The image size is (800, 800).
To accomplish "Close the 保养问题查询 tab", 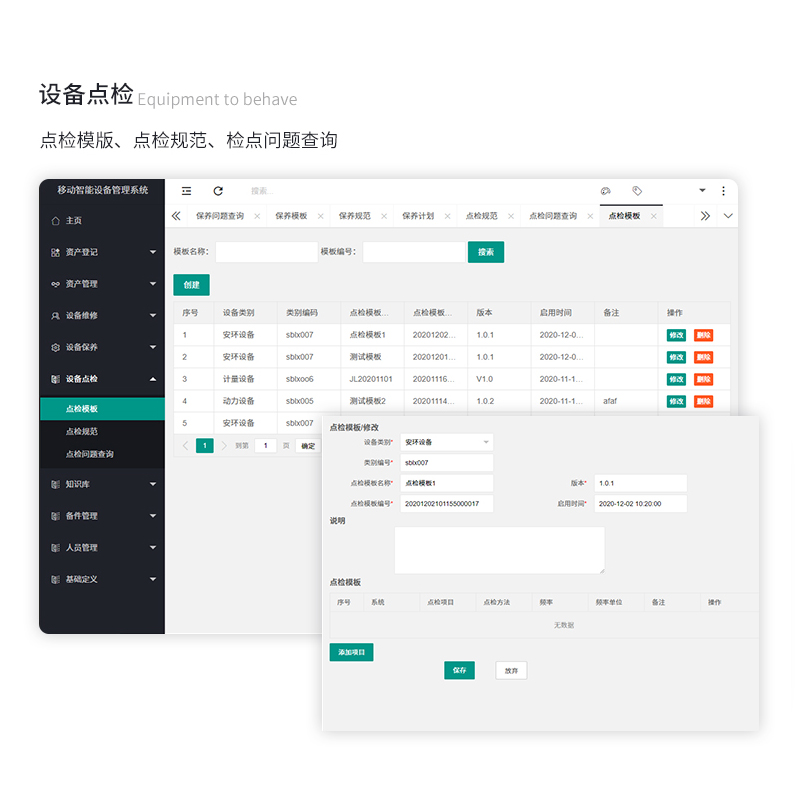I will 257,216.
